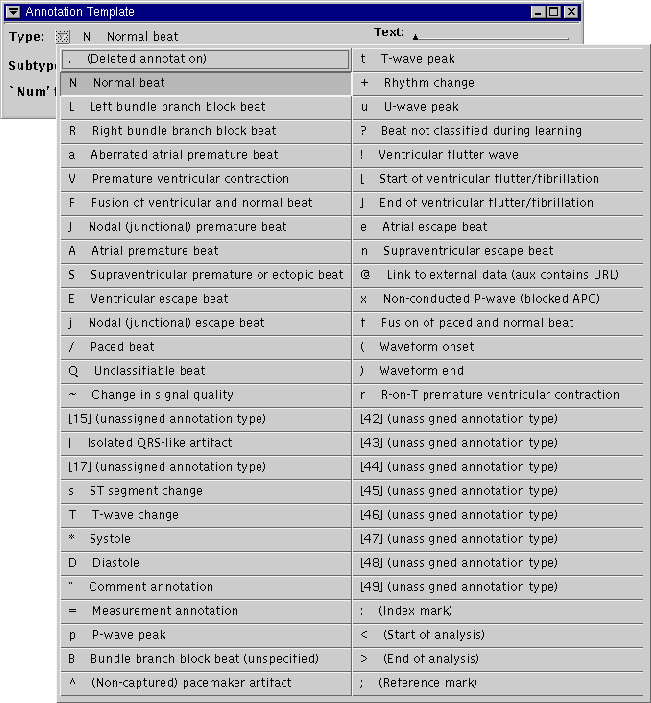
Task: Select 'Atrial premature beat' entry
Action: click(x=205, y=251)
